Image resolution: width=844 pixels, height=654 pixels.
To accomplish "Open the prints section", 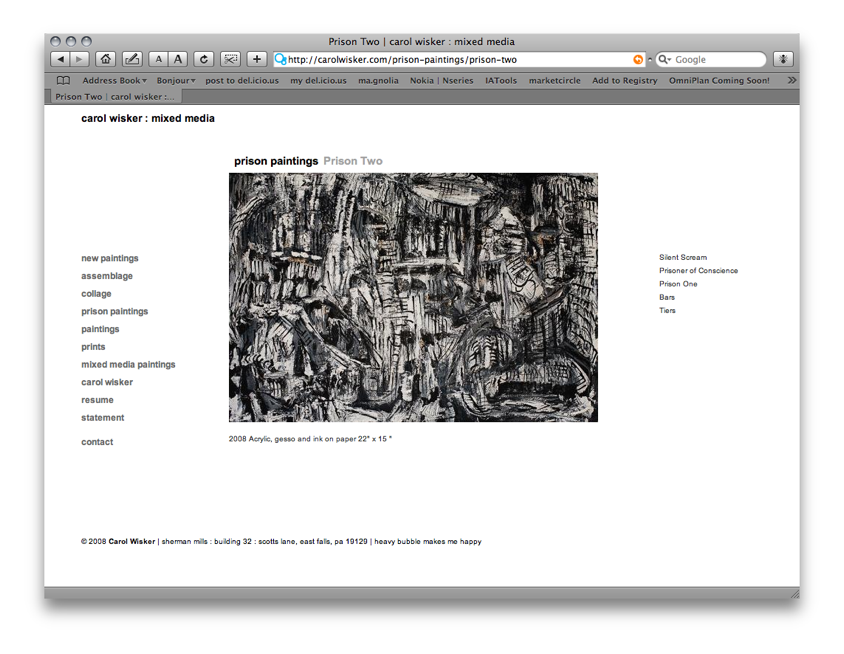I will 93,347.
